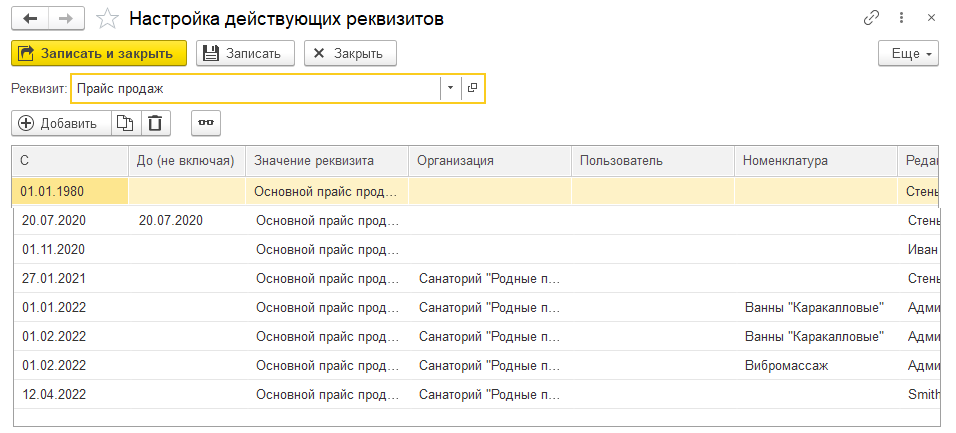Click the glasses view icon
Screen dimensions: 956x433
206,123
